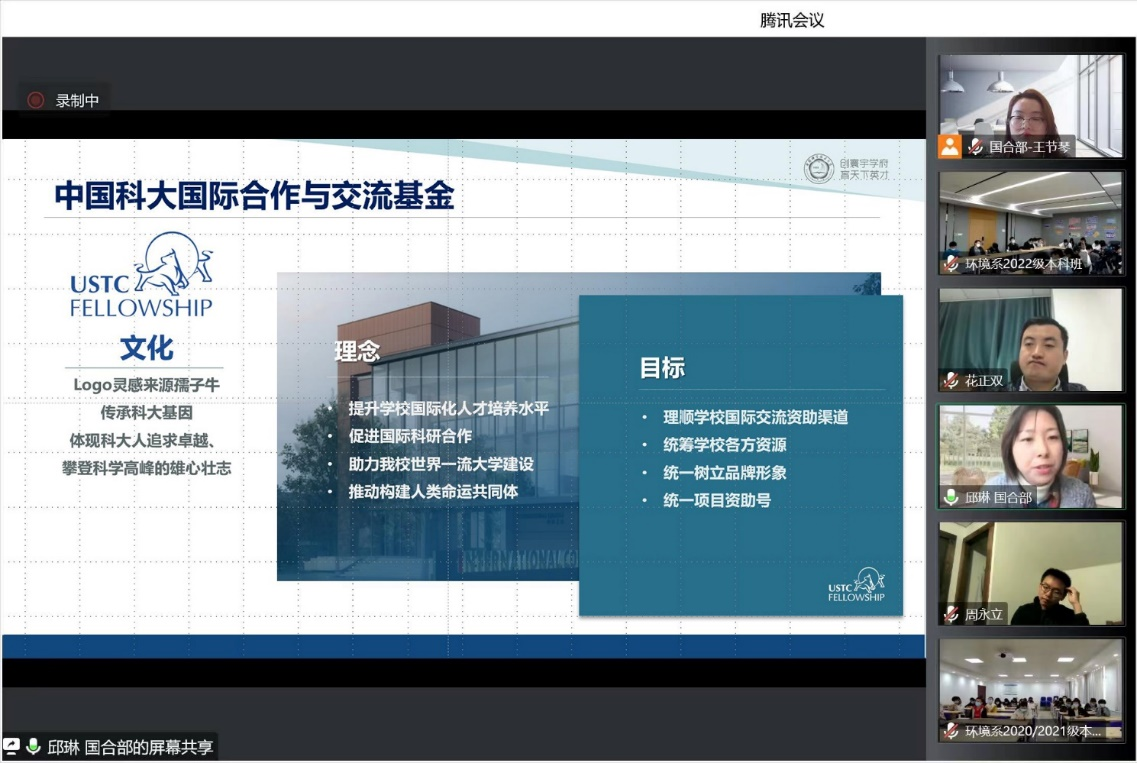Screen dimensions: 1137x763
Task: Click the bullet 统筹学校各方资源
Action: point(724,445)
